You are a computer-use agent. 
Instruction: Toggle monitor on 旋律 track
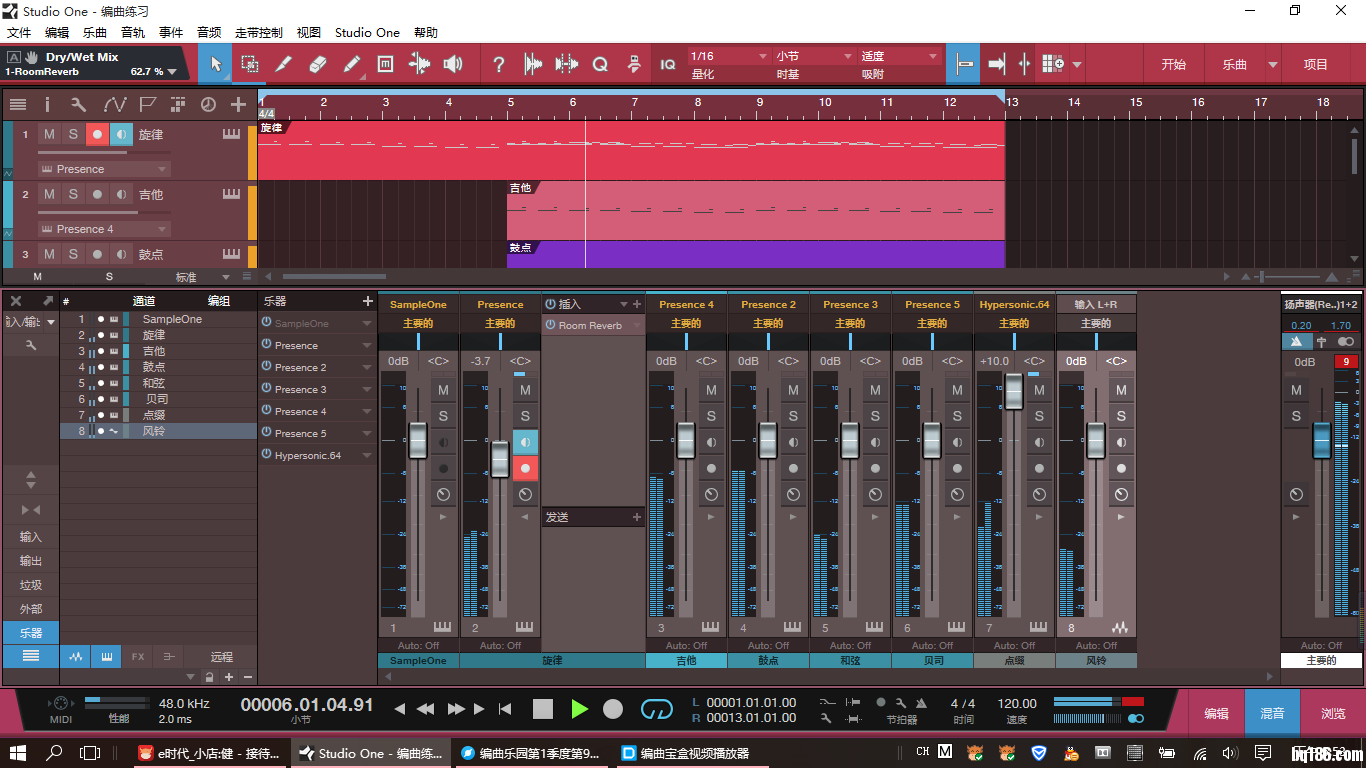tap(121, 134)
